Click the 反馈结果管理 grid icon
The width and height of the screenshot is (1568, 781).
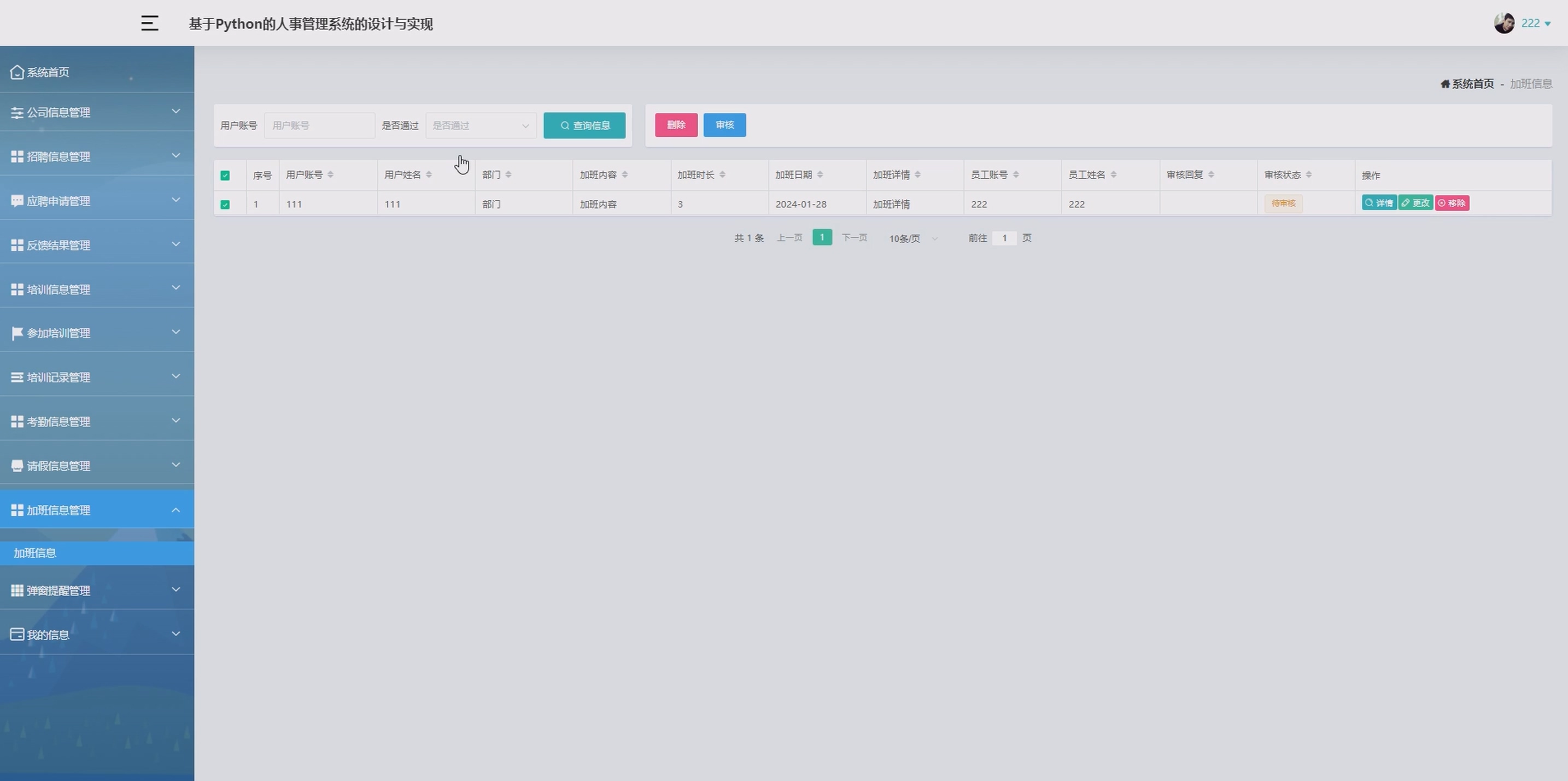pos(17,244)
